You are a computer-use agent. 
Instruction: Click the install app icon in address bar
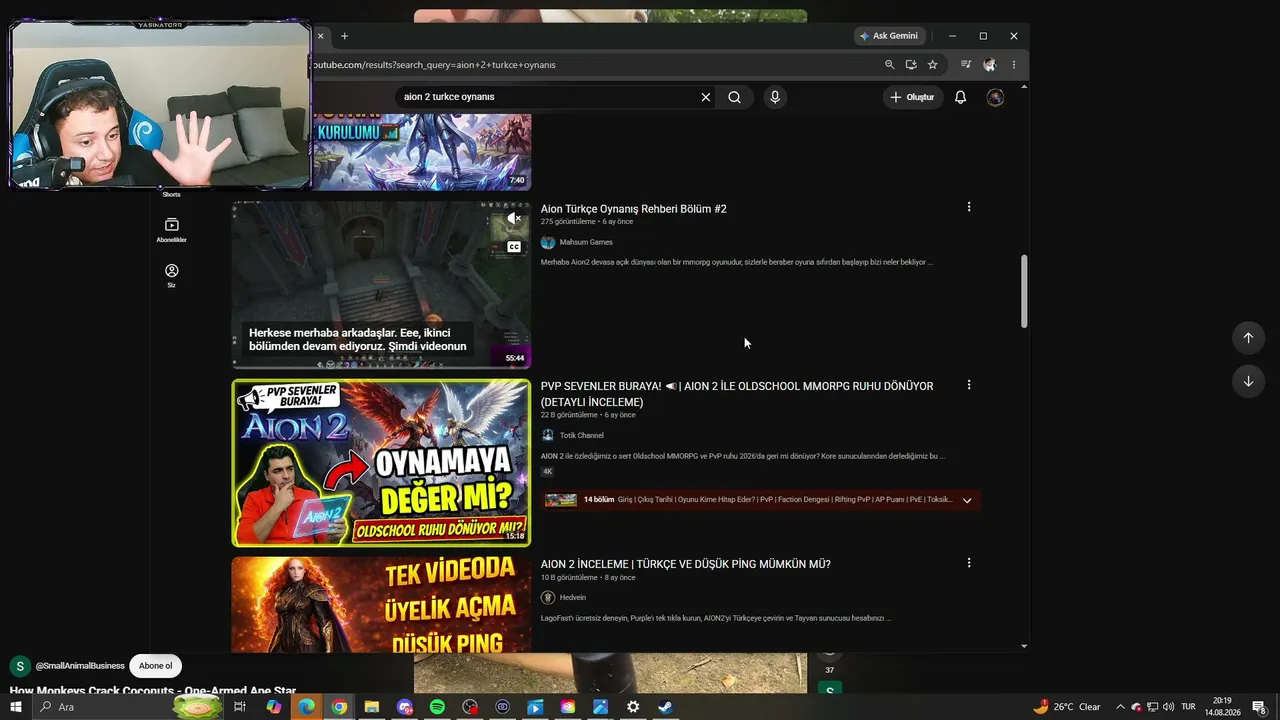pyautogui.click(x=911, y=65)
